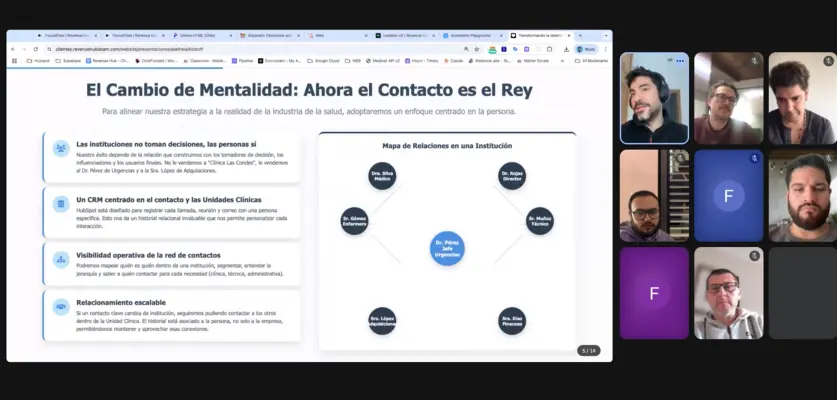This screenshot has height=400, width=837.
Task: Select the central Dr. Pérez Jefe Urgencias node
Action: click(447, 248)
